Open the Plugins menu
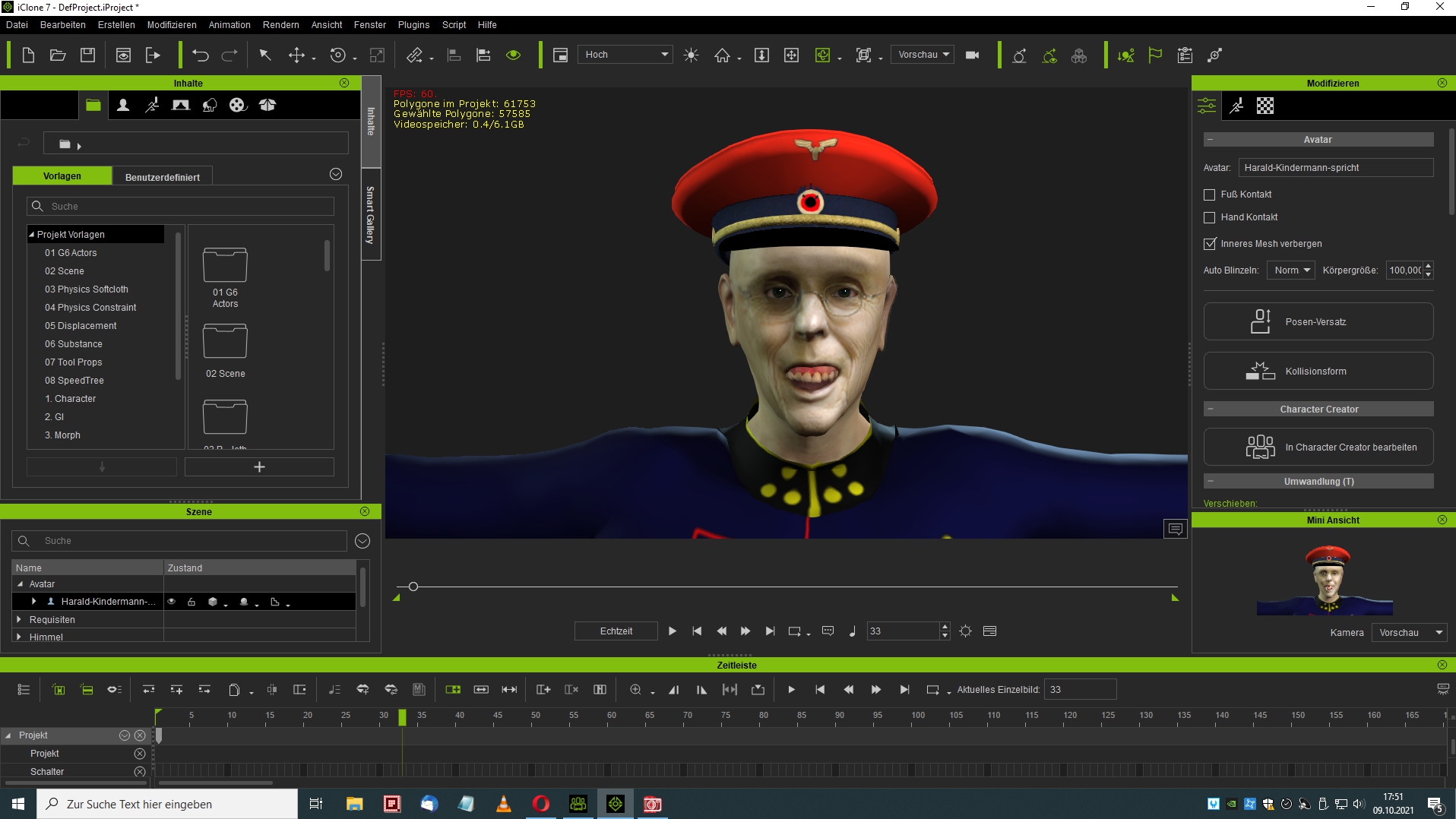 pos(413,24)
